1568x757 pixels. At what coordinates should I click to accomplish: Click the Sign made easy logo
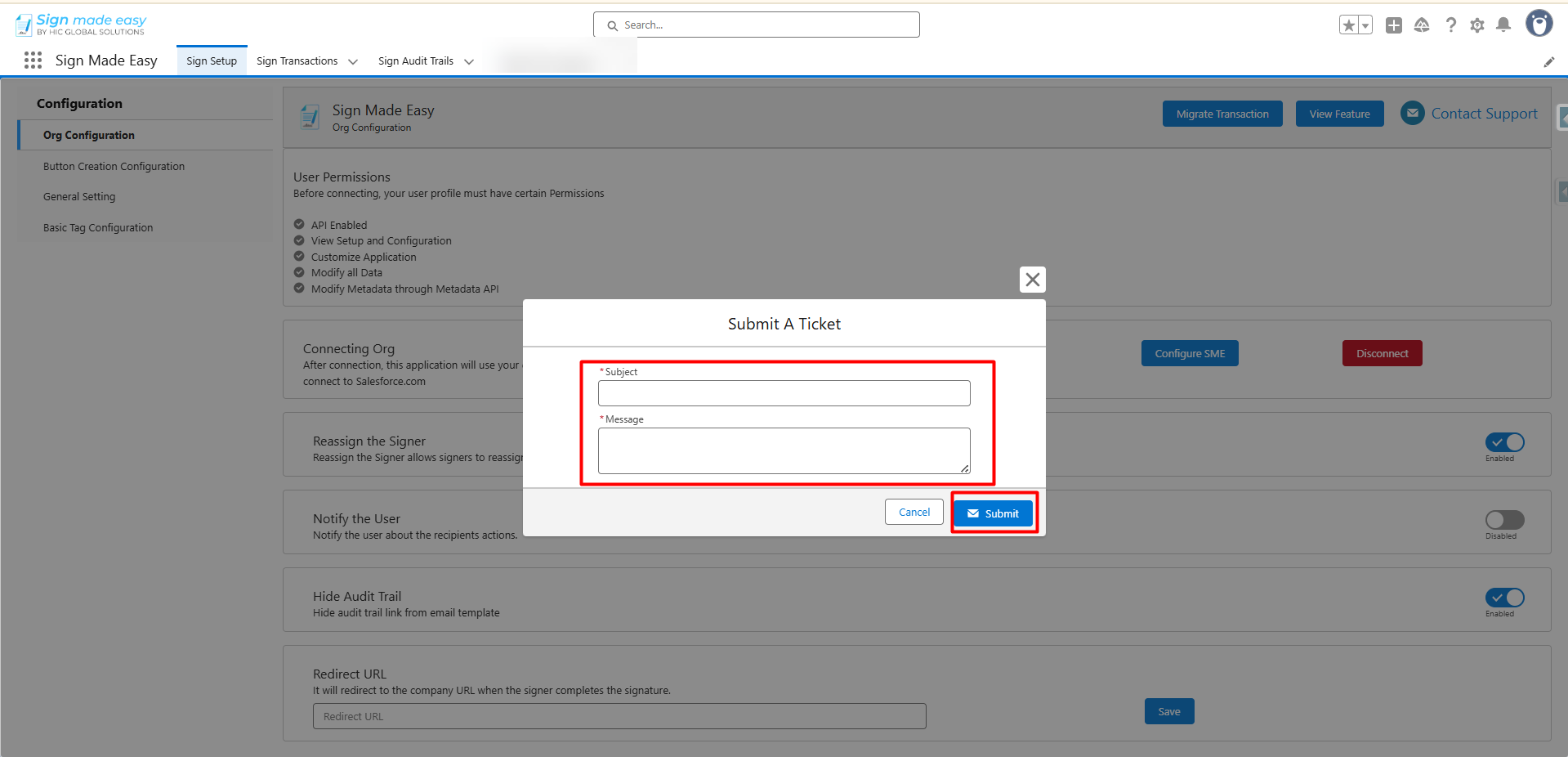pos(81,25)
